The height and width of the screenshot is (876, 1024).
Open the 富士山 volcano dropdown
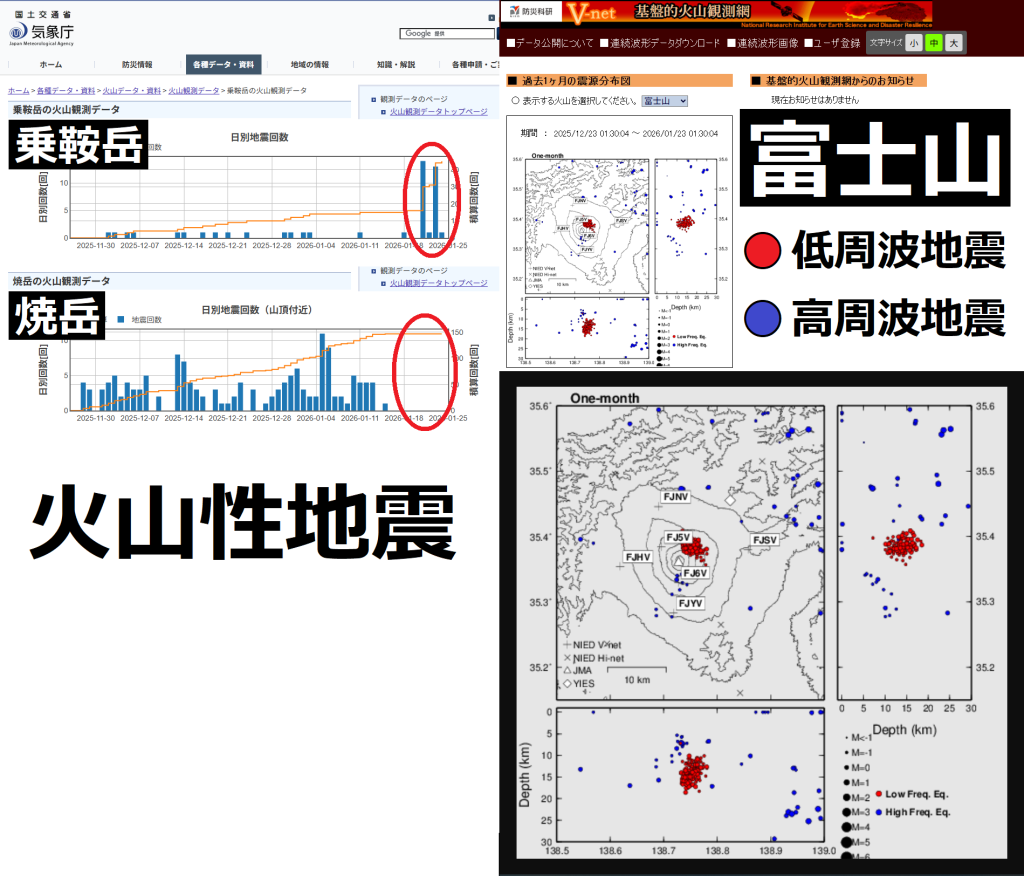pos(664,101)
